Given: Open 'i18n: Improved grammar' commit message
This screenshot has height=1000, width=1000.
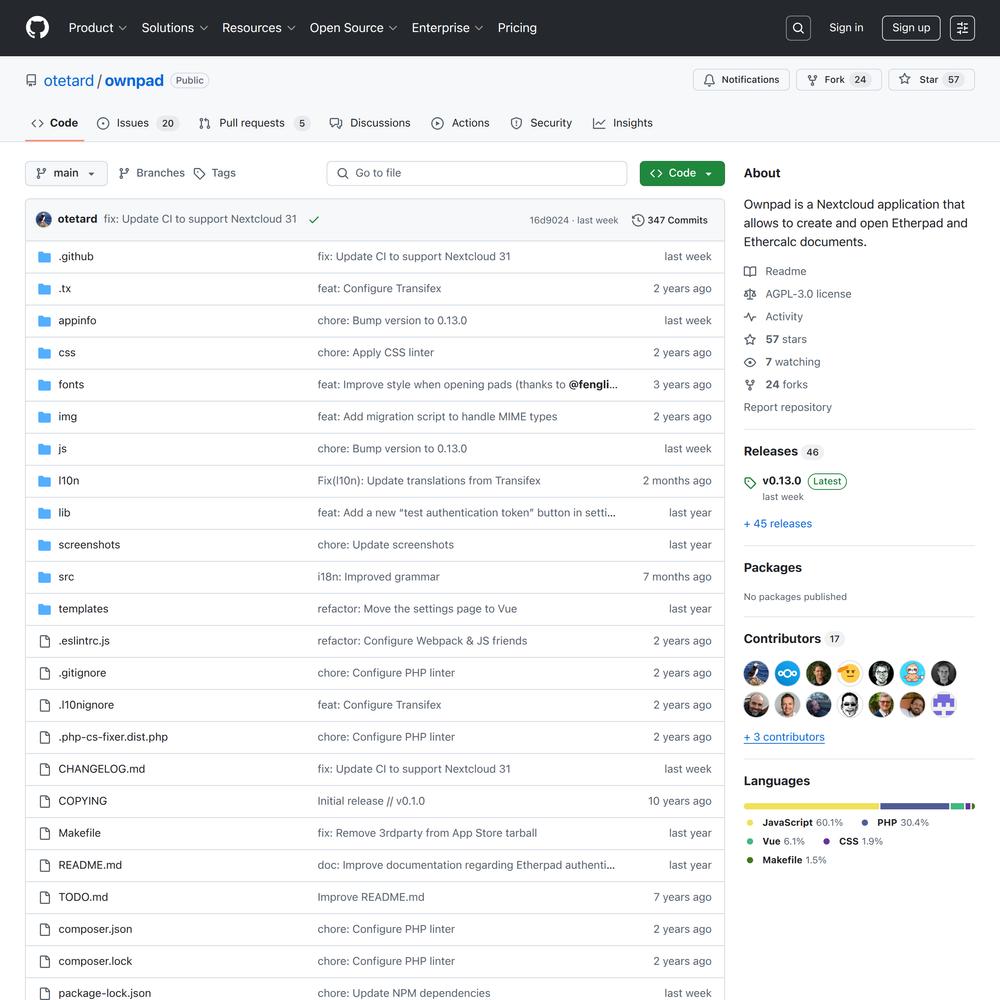Looking at the screenshot, I should [378, 577].
